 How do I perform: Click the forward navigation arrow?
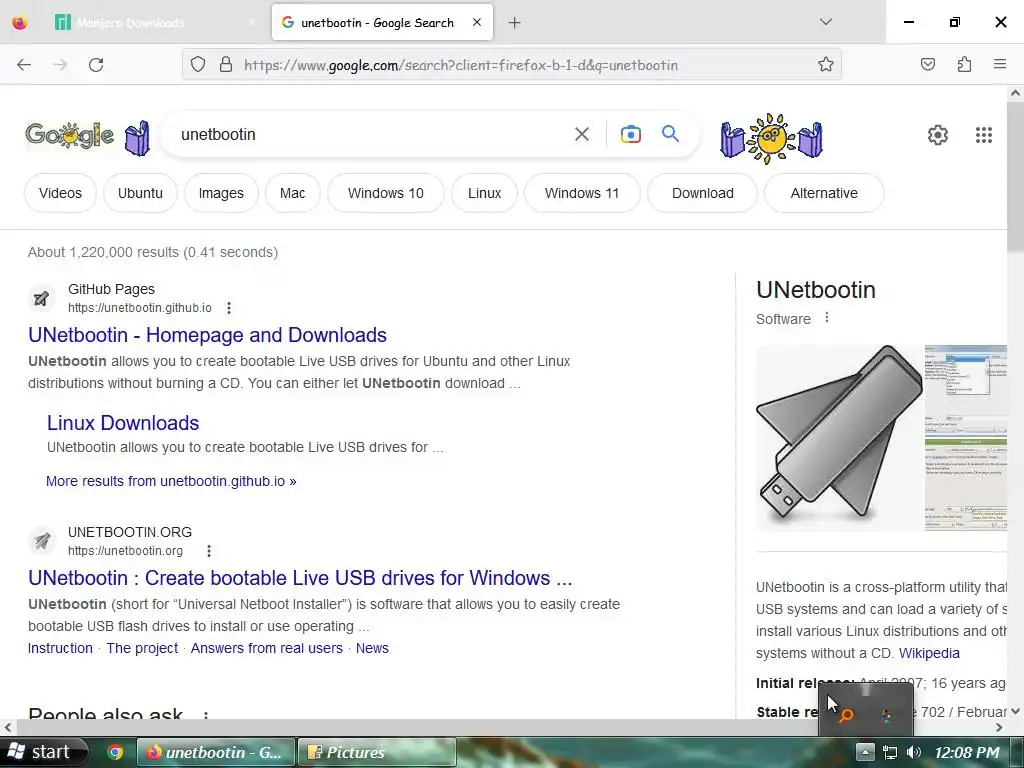point(60,65)
